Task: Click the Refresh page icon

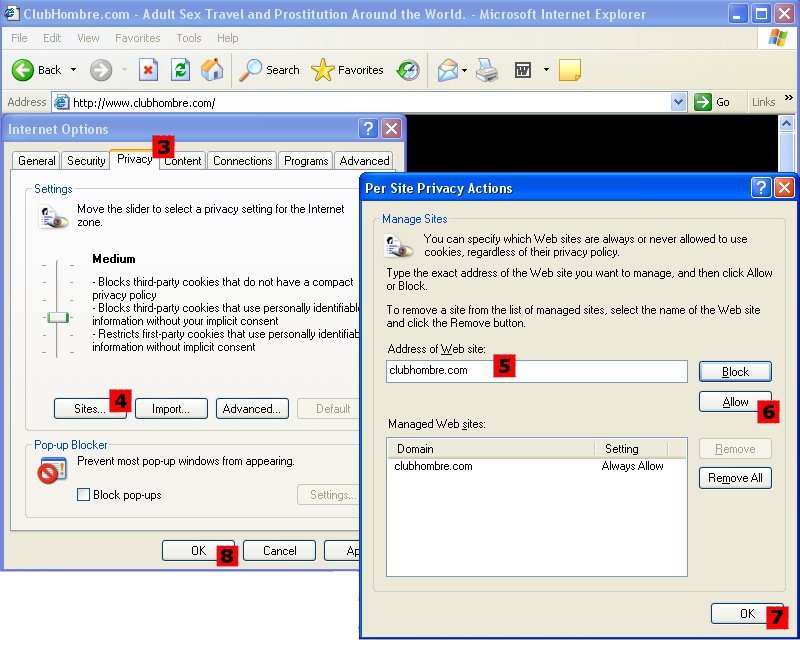Action: 180,70
